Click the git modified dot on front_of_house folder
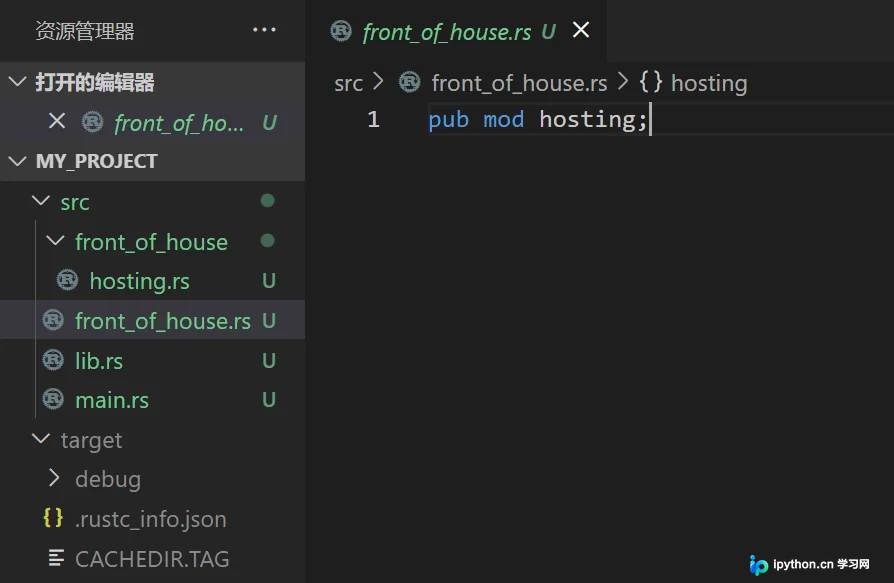Screen dimensions: 894x583 (x=267, y=240)
